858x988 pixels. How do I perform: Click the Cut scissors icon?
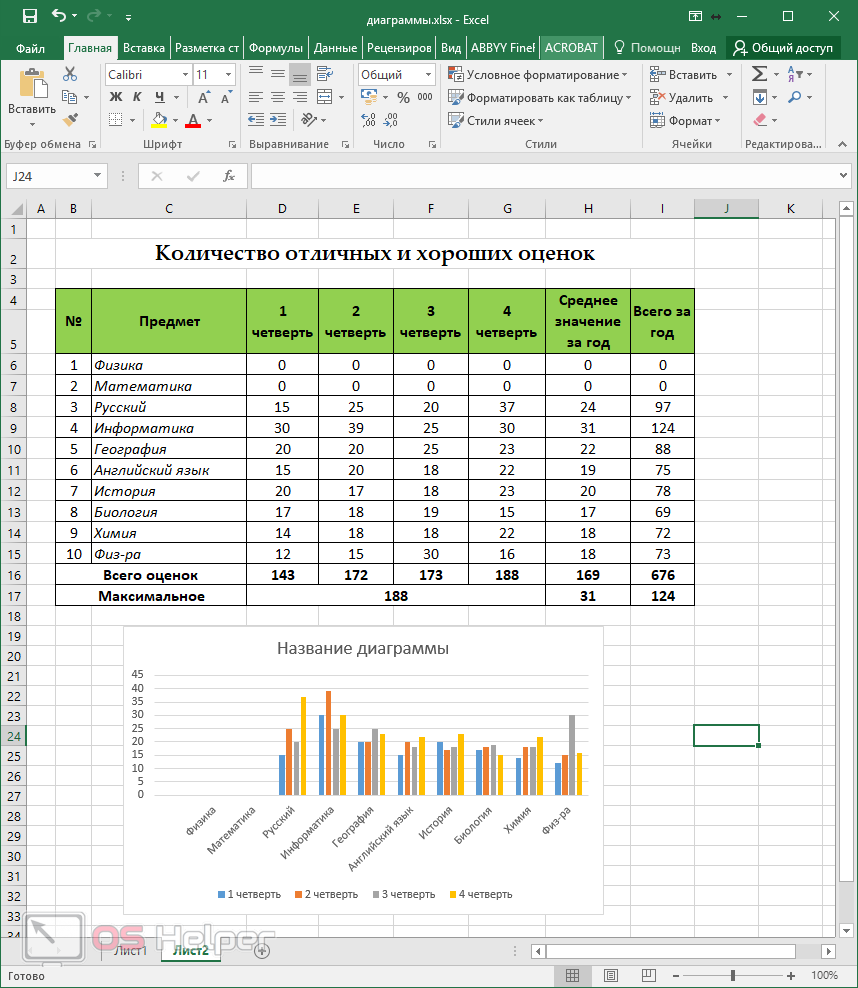pyautogui.click(x=70, y=74)
